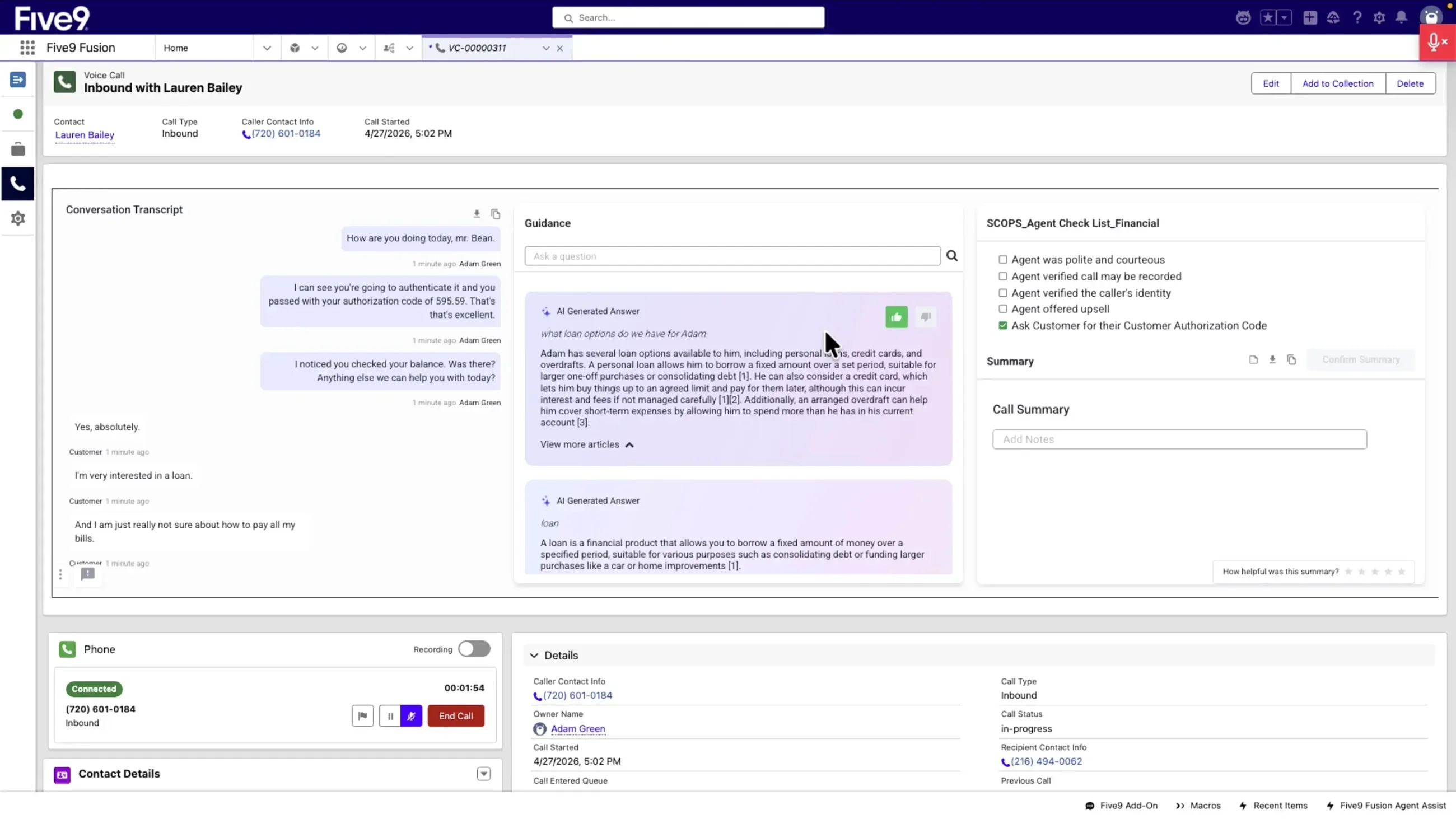The width and height of the screenshot is (1456, 819).
Task: Search guidance with magnifier icon
Action: 952,256
